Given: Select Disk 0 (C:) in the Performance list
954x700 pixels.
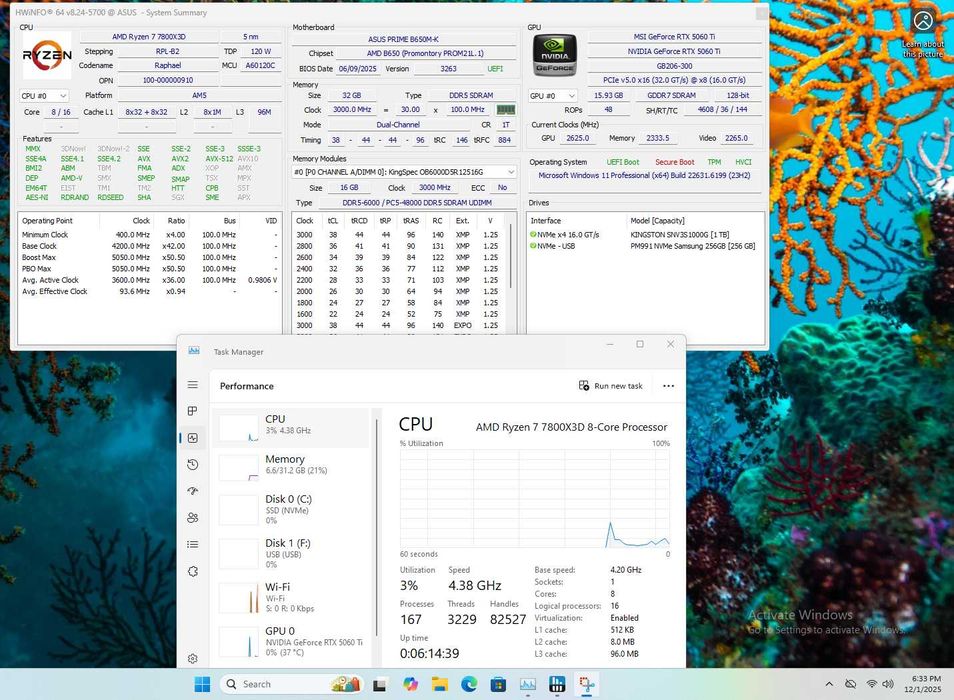Looking at the screenshot, I should tap(291, 510).
